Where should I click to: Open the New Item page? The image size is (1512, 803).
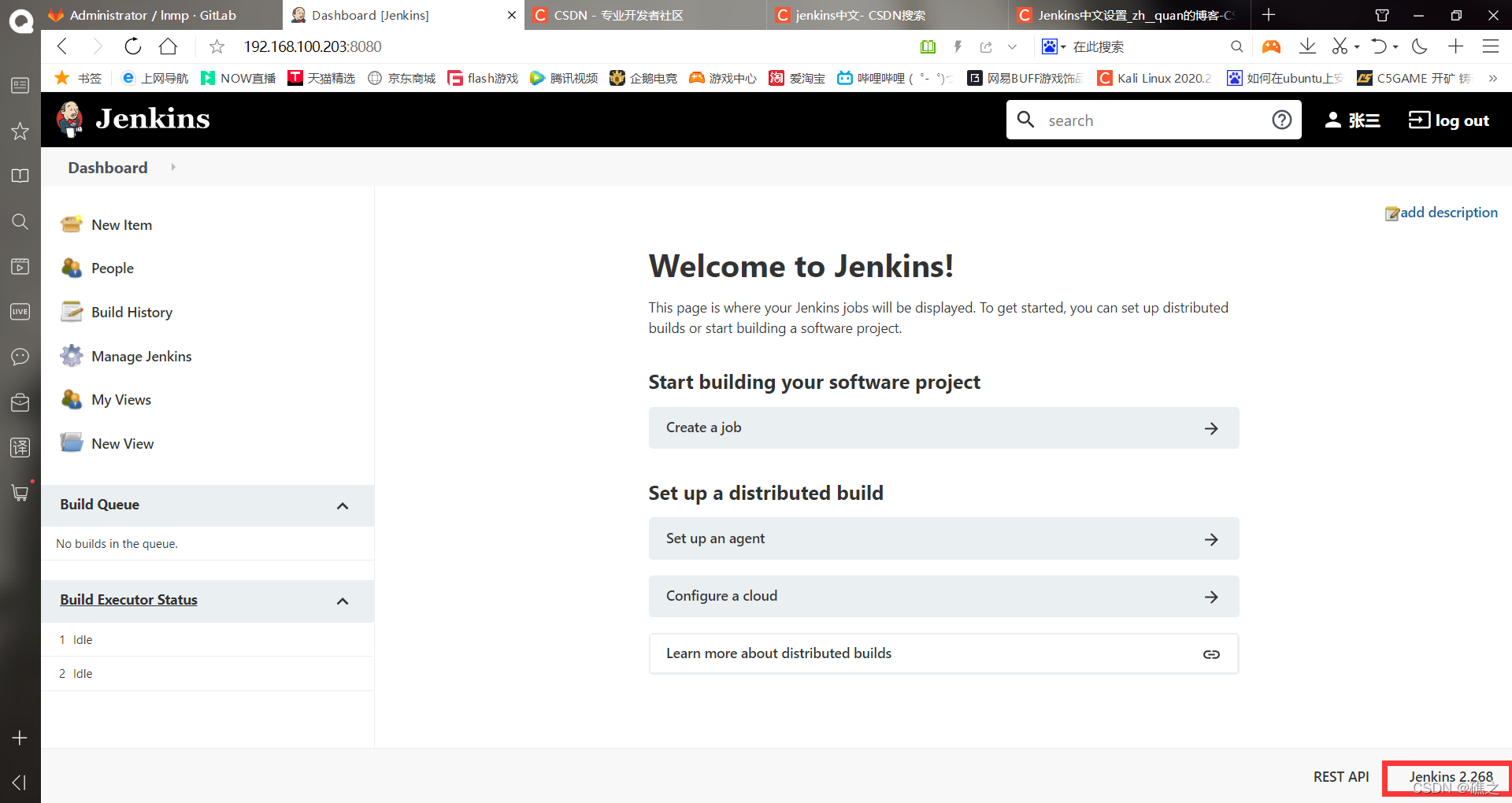click(121, 225)
